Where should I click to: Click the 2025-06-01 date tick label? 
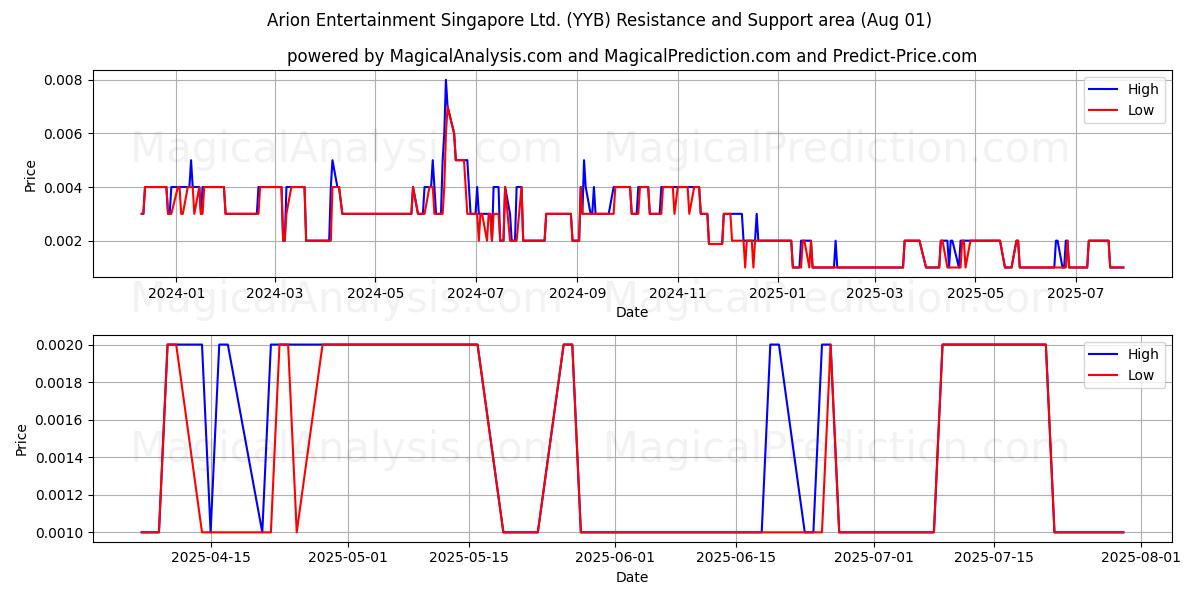point(615,558)
